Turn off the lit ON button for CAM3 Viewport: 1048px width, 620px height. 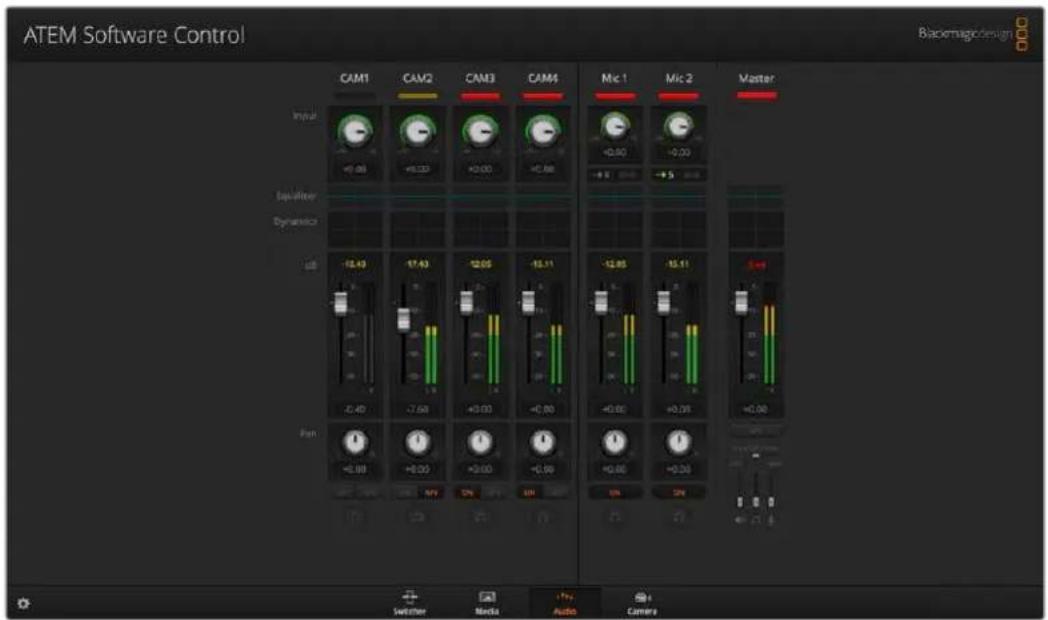[x=468, y=492]
